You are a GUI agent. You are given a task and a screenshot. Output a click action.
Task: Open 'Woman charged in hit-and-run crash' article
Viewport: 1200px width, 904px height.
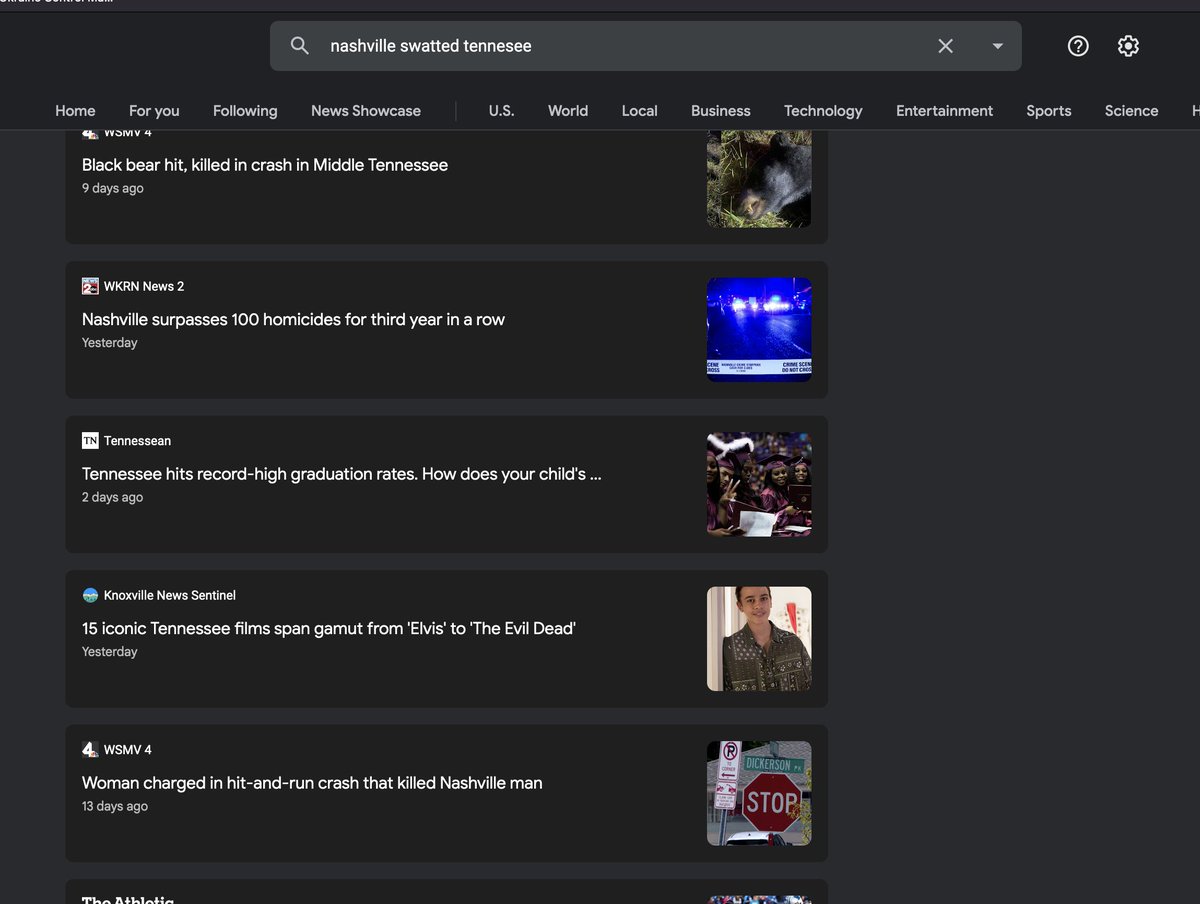tap(312, 783)
